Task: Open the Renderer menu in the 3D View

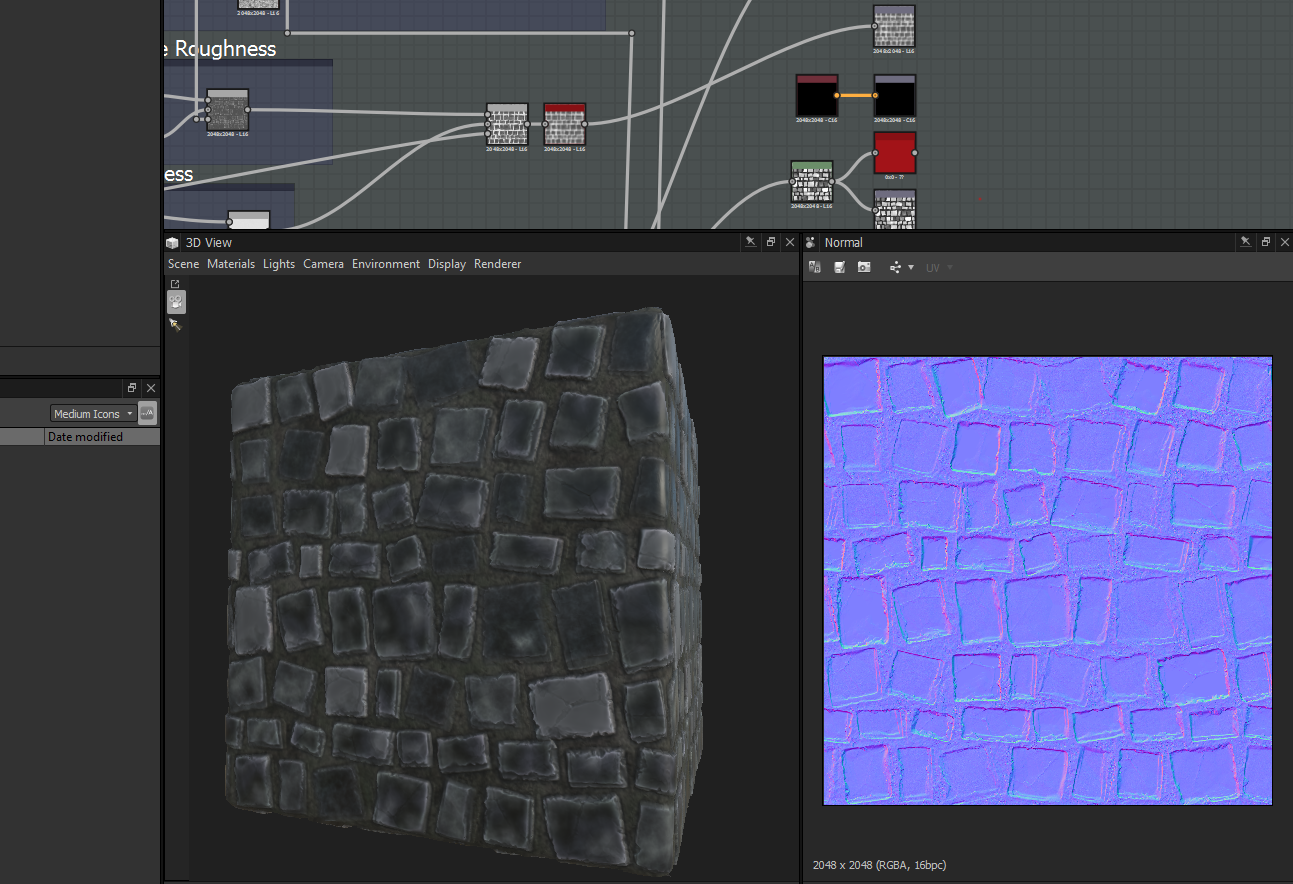Action: [497, 263]
